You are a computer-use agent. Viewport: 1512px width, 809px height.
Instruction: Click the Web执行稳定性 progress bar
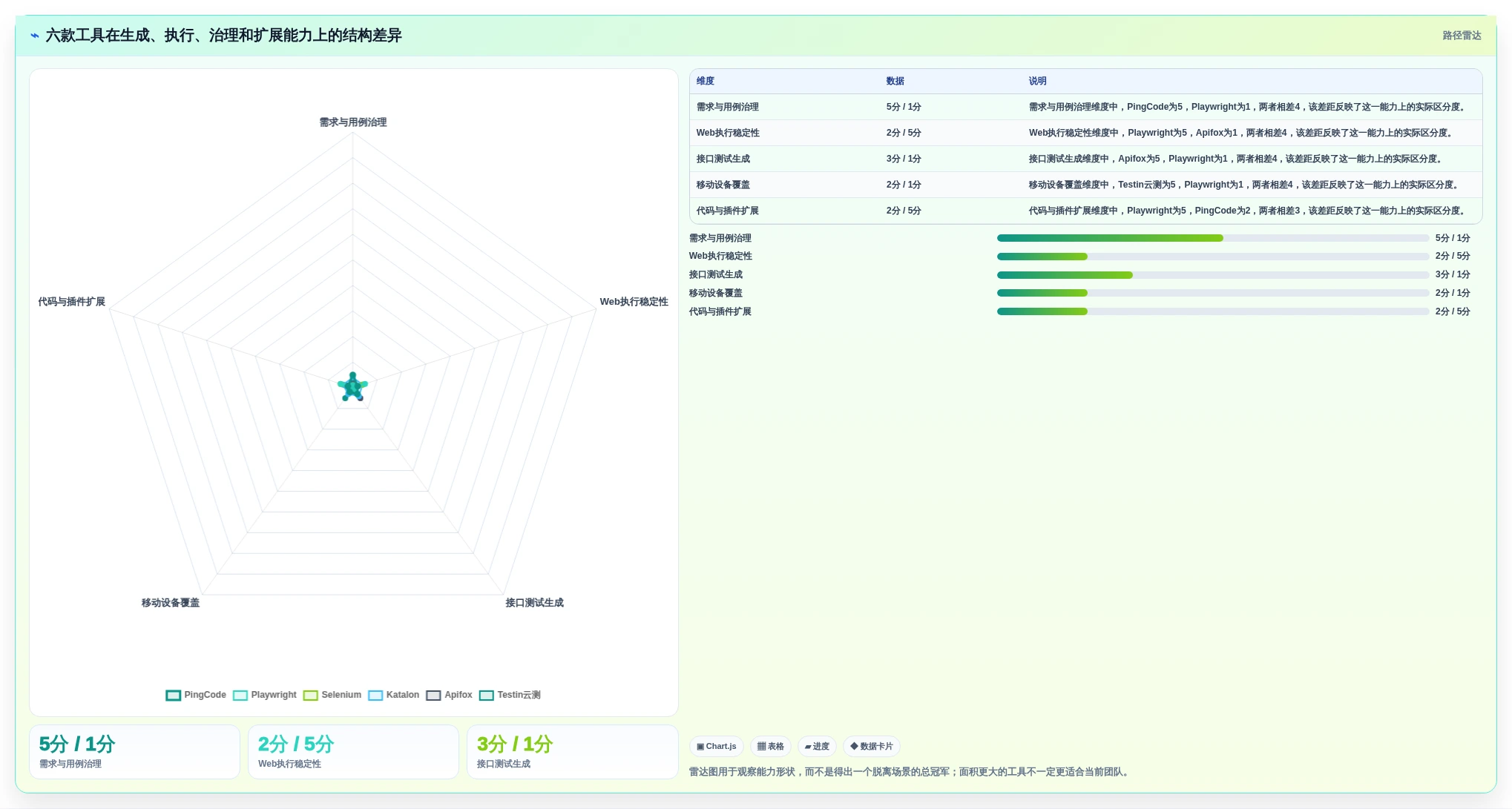1213,257
